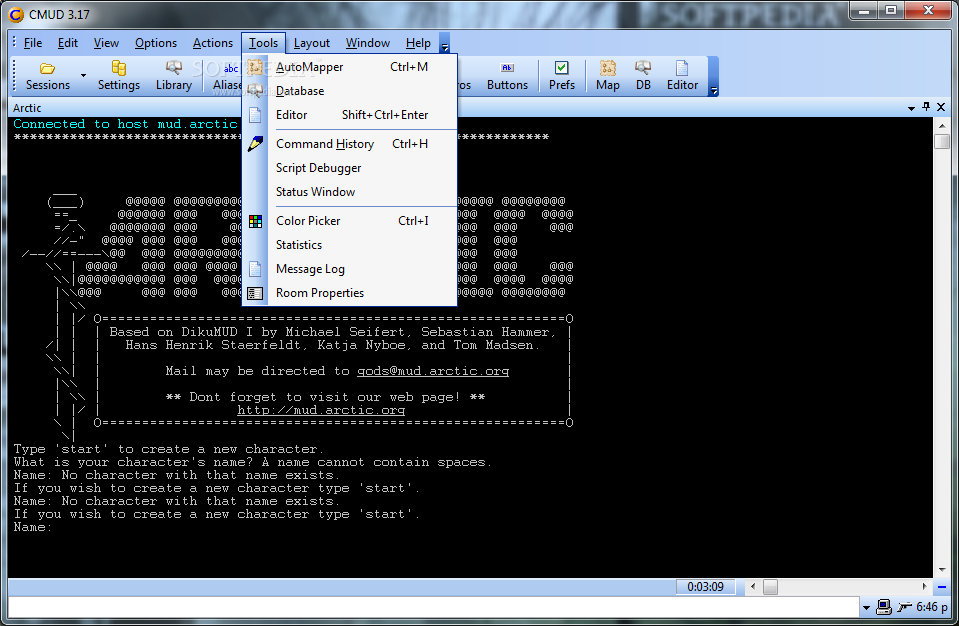959x626 pixels.
Task: Open the Window menu
Action: coord(368,43)
